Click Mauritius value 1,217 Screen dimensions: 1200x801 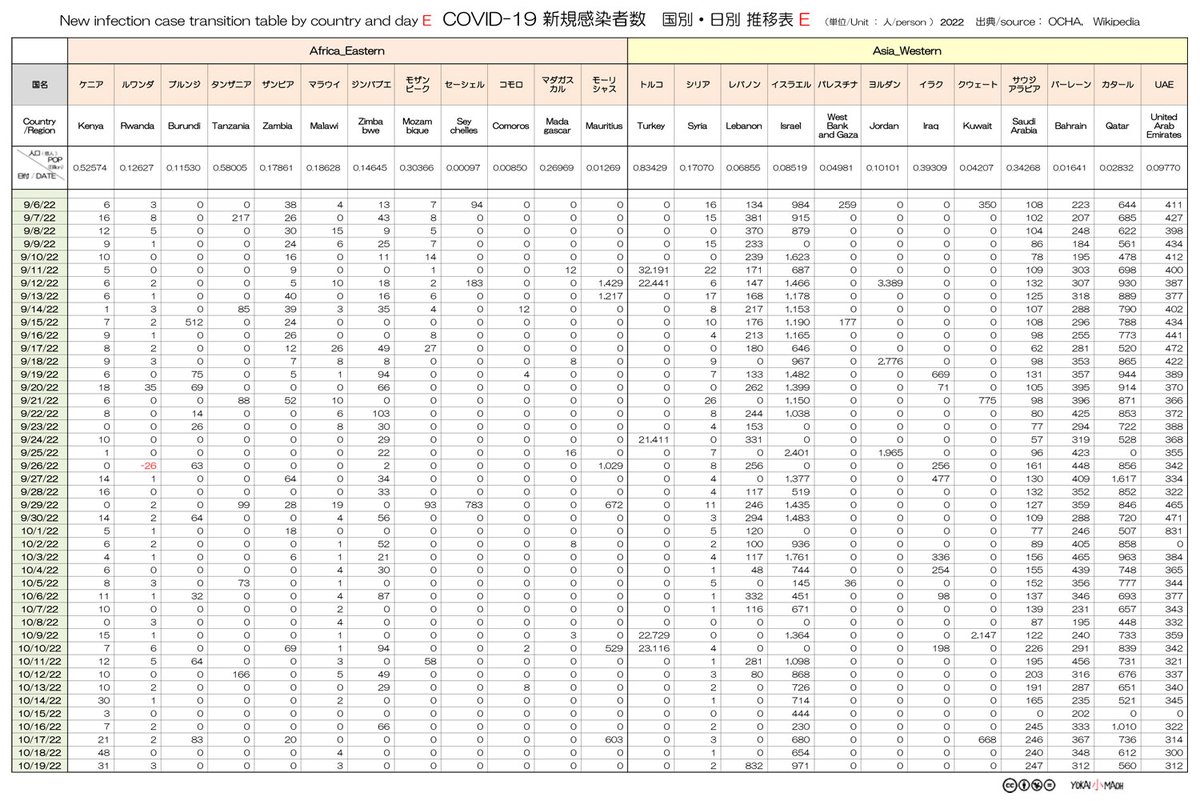pos(609,297)
